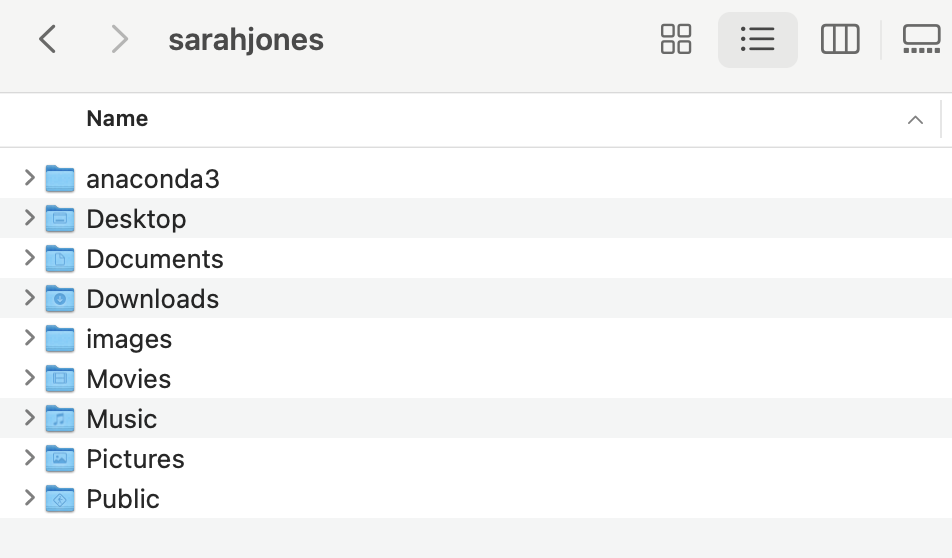
Task: Expand the Public folder
Action: click(30, 498)
